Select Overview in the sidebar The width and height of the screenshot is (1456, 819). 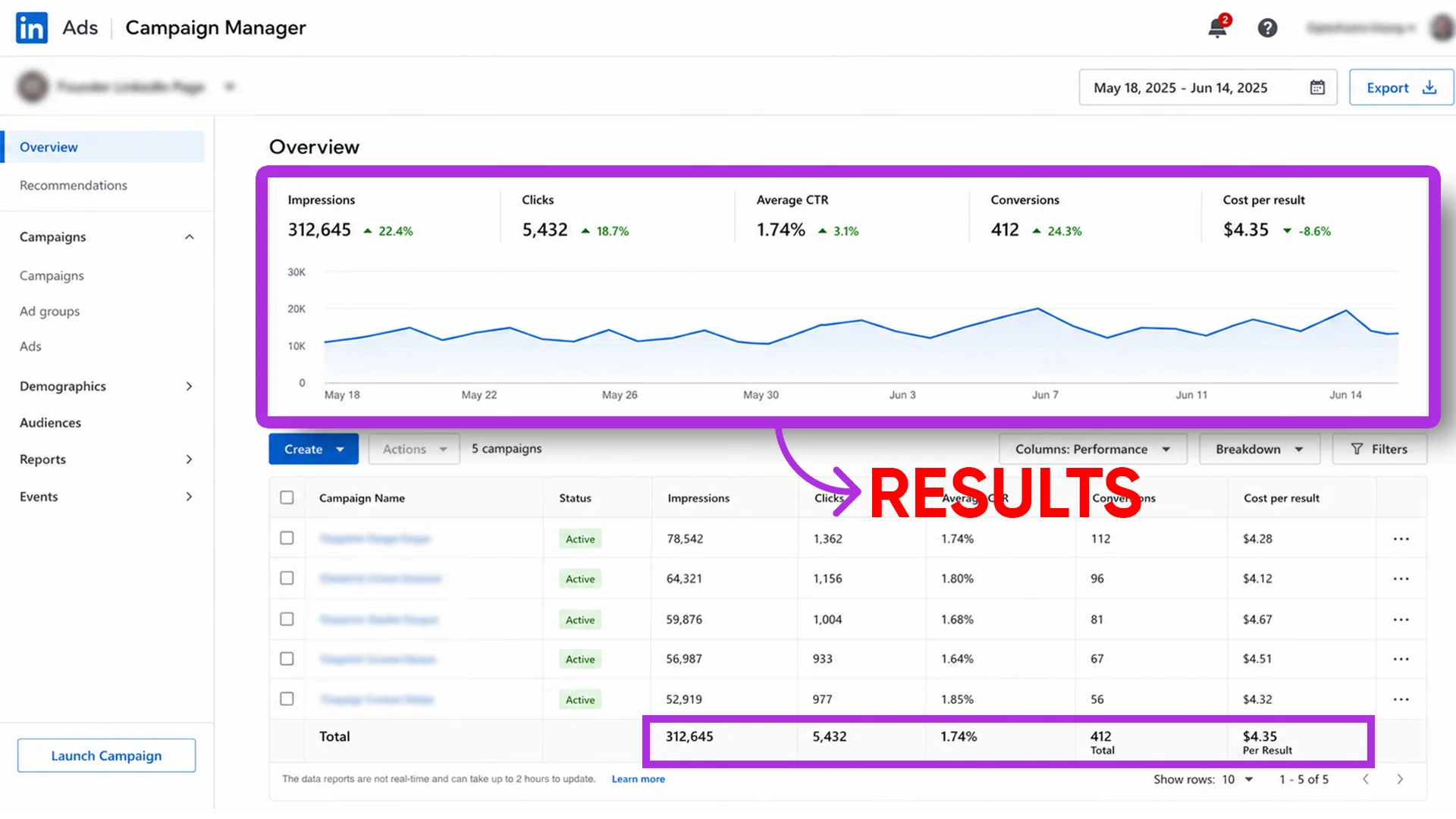104,147
